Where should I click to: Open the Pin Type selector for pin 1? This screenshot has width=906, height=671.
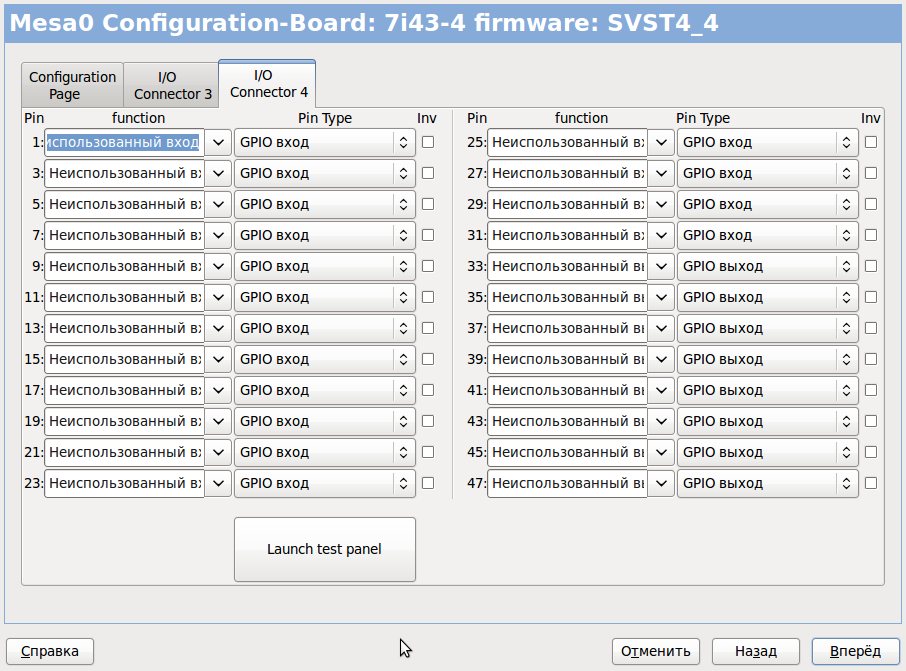click(325, 142)
